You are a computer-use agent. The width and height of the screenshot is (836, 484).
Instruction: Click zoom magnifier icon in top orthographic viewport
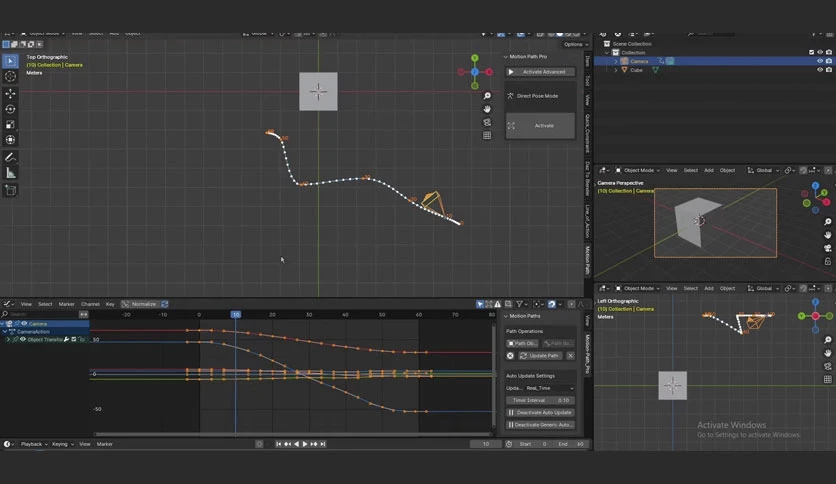click(x=487, y=95)
